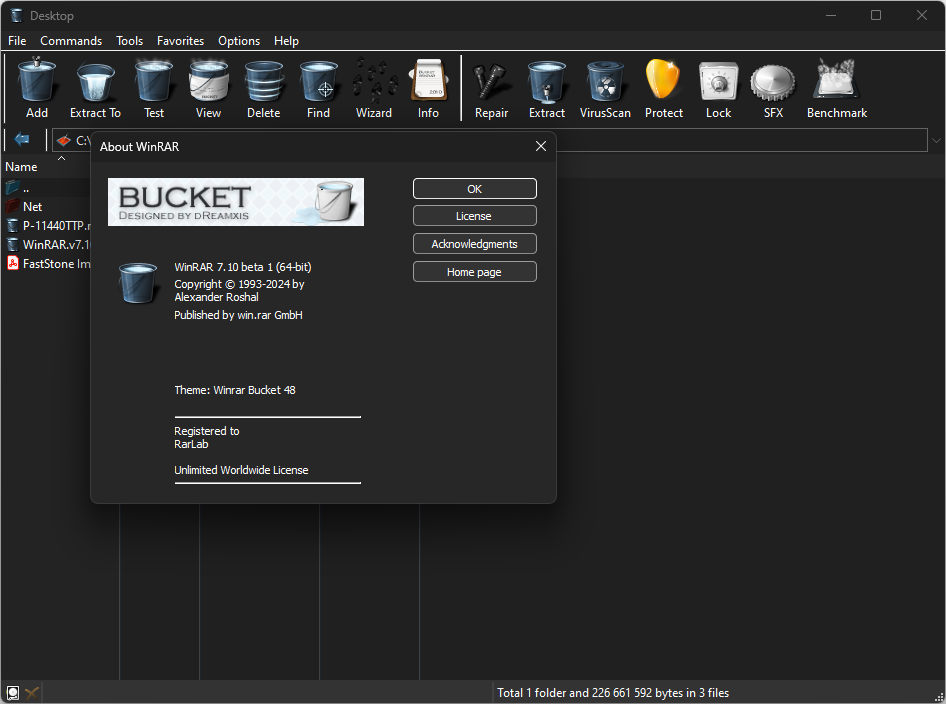Viewport: 946px width, 704px height.
Task: Select the P-11440TTP file row
Action: (47, 226)
